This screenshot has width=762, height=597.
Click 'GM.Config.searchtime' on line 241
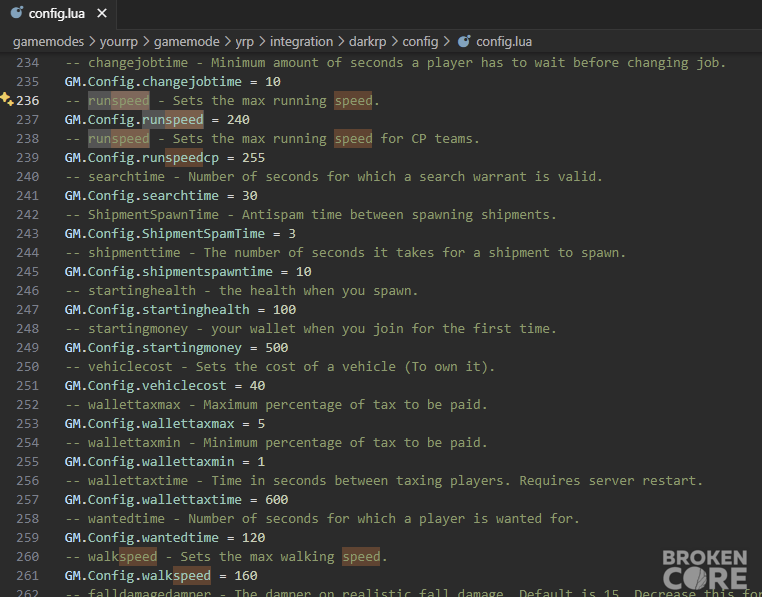[141, 195]
